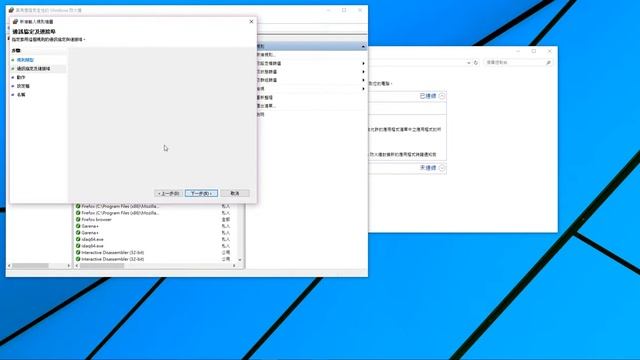Maximize the Control Panel window
This screenshot has height=360, width=640.
coord(533,51)
